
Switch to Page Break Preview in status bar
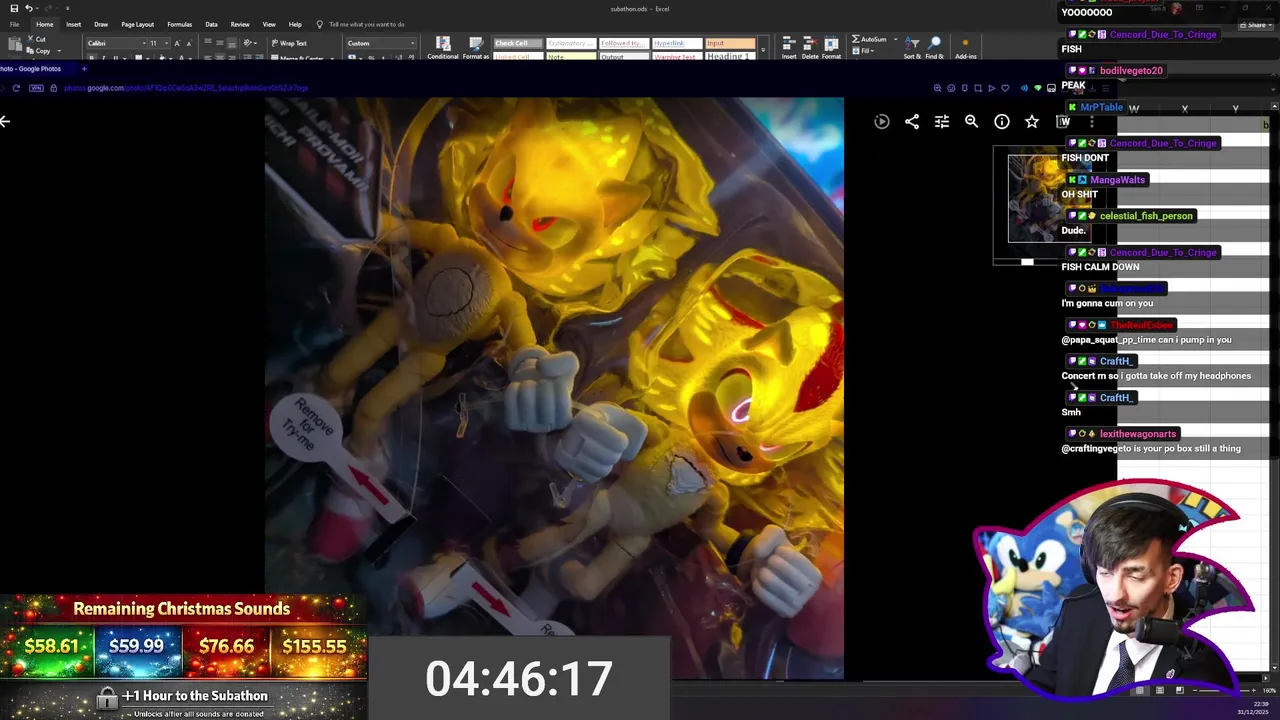point(1179,690)
